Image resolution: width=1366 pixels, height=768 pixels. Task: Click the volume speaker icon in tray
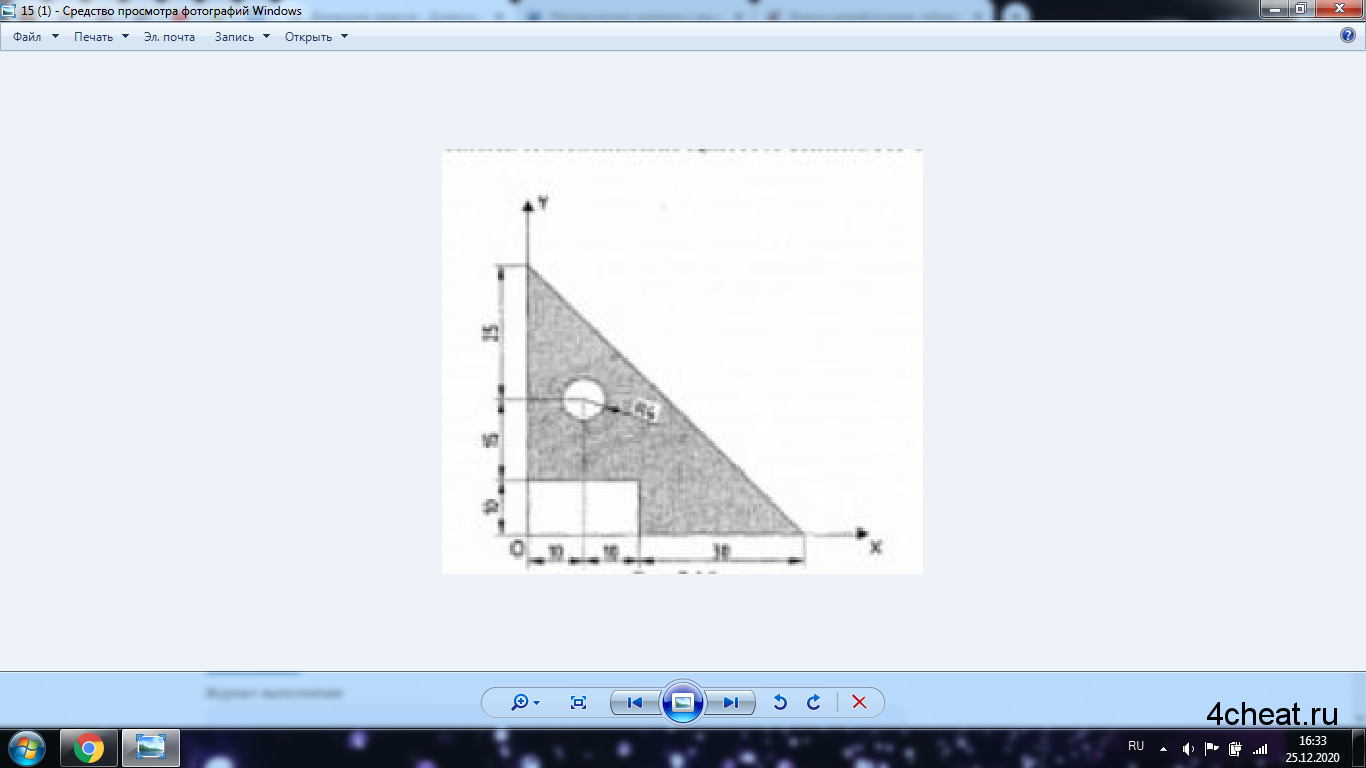pyautogui.click(x=1188, y=748)
